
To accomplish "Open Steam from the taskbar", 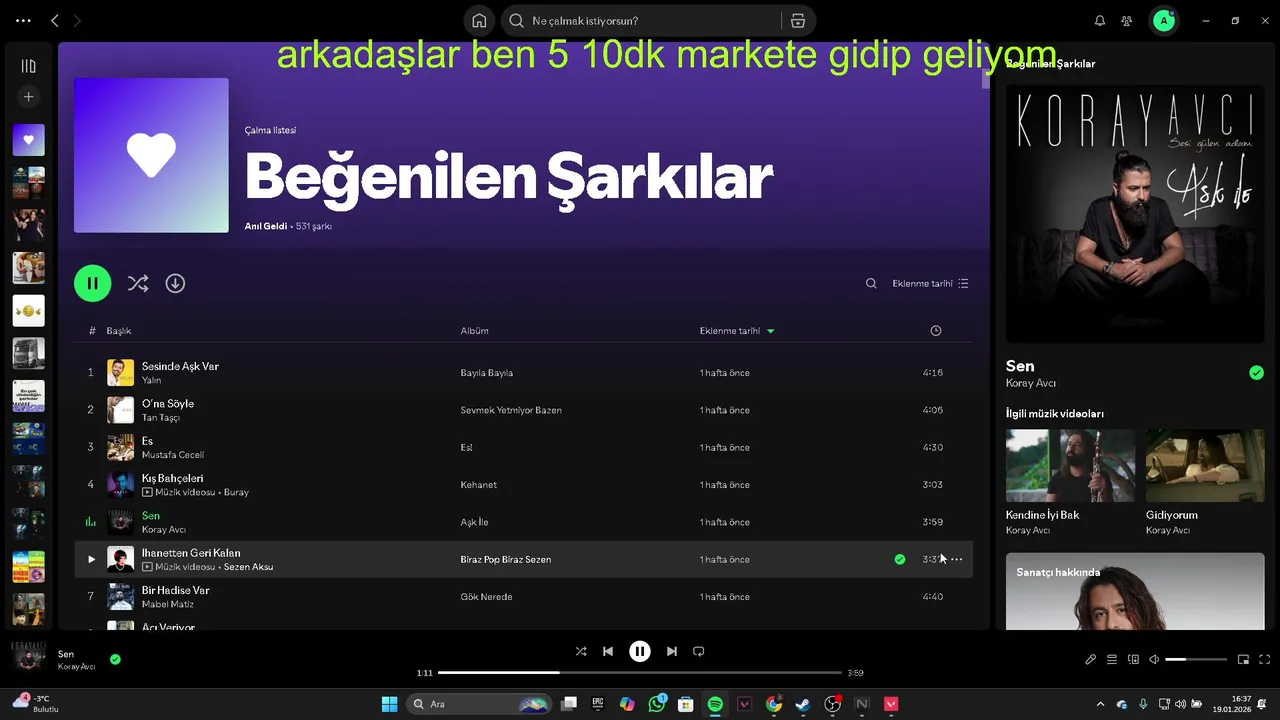I will [x=802, y=704].
